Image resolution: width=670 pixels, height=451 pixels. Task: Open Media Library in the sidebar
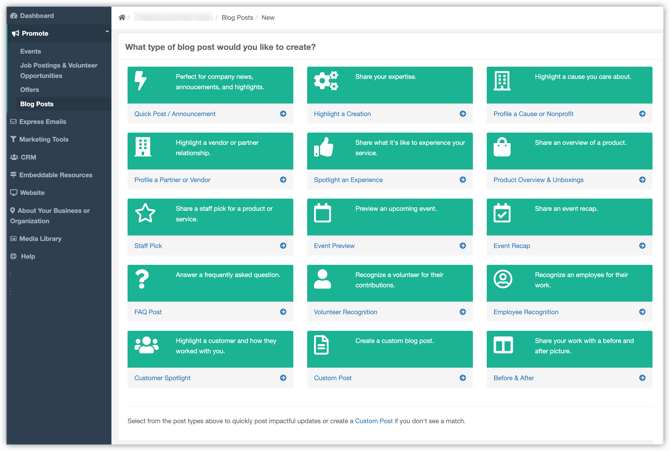40,239
